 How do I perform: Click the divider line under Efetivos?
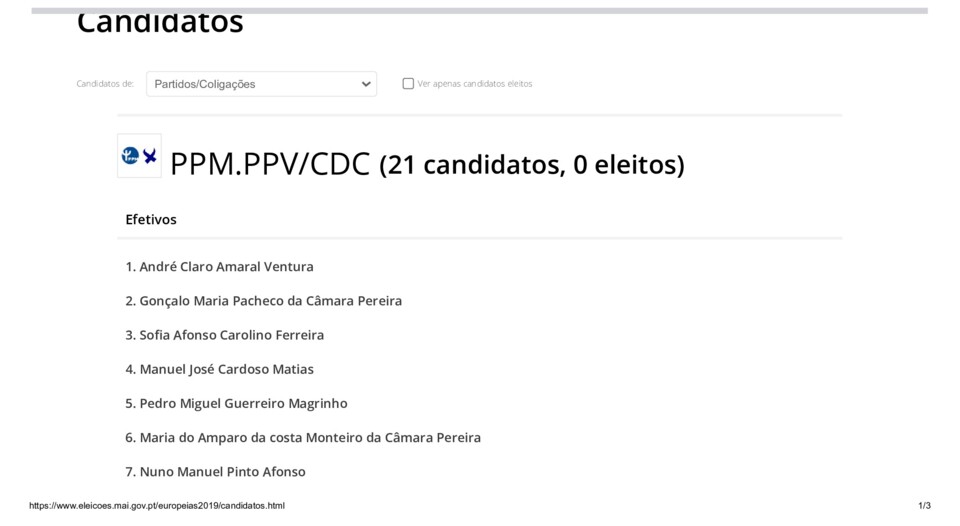coord(480,238)
